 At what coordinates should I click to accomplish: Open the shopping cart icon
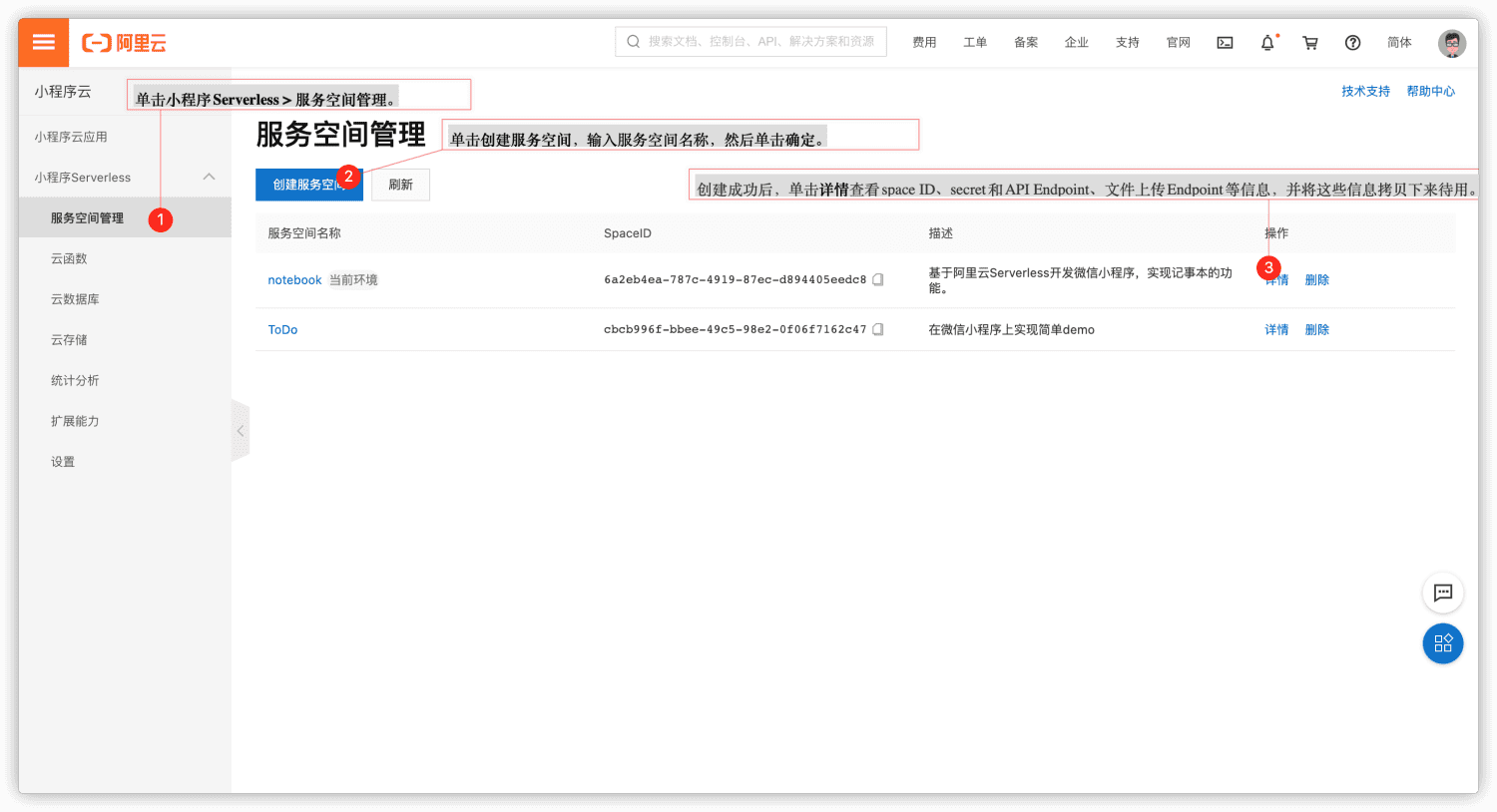pyautogui.click(x=1310, y=43)
